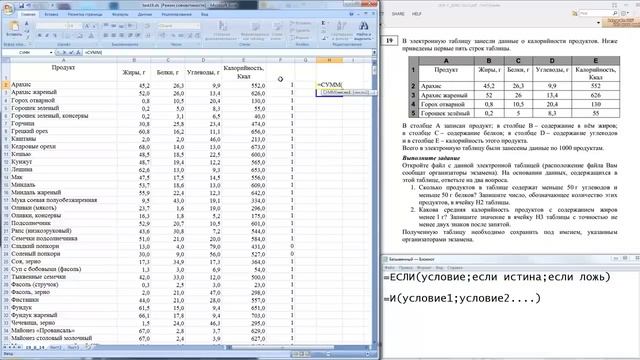Click inside the Excel formula bar

[227, 52]
